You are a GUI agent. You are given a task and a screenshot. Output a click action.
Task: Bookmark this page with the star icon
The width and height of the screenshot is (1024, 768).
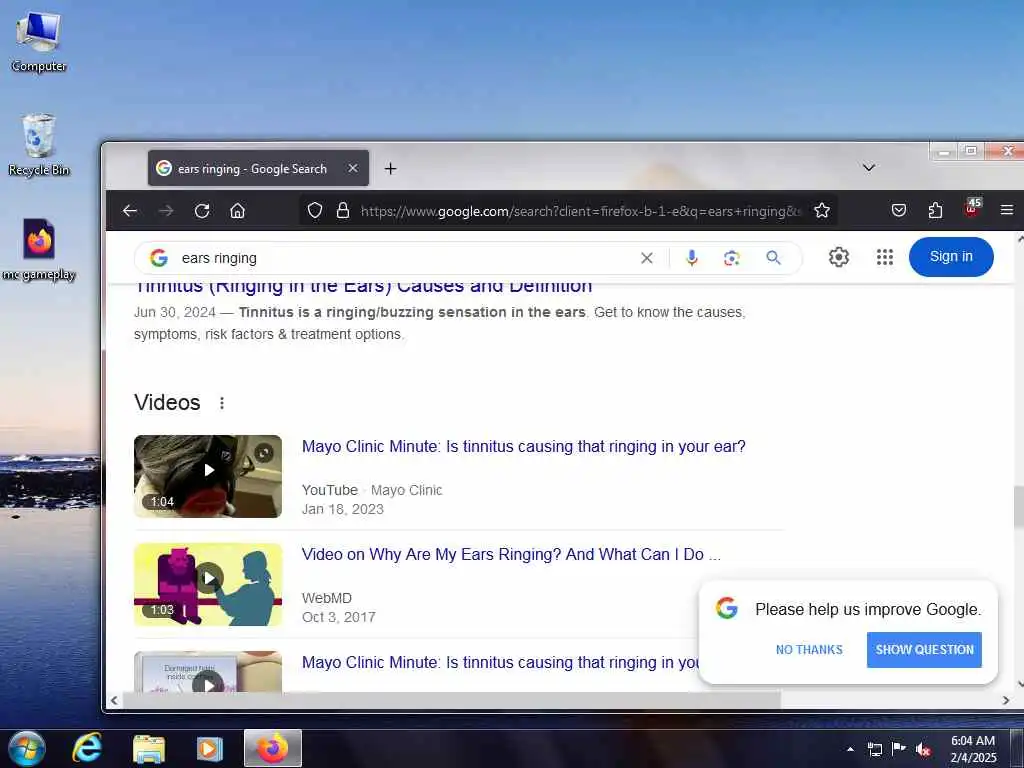(x=822, y=210)
